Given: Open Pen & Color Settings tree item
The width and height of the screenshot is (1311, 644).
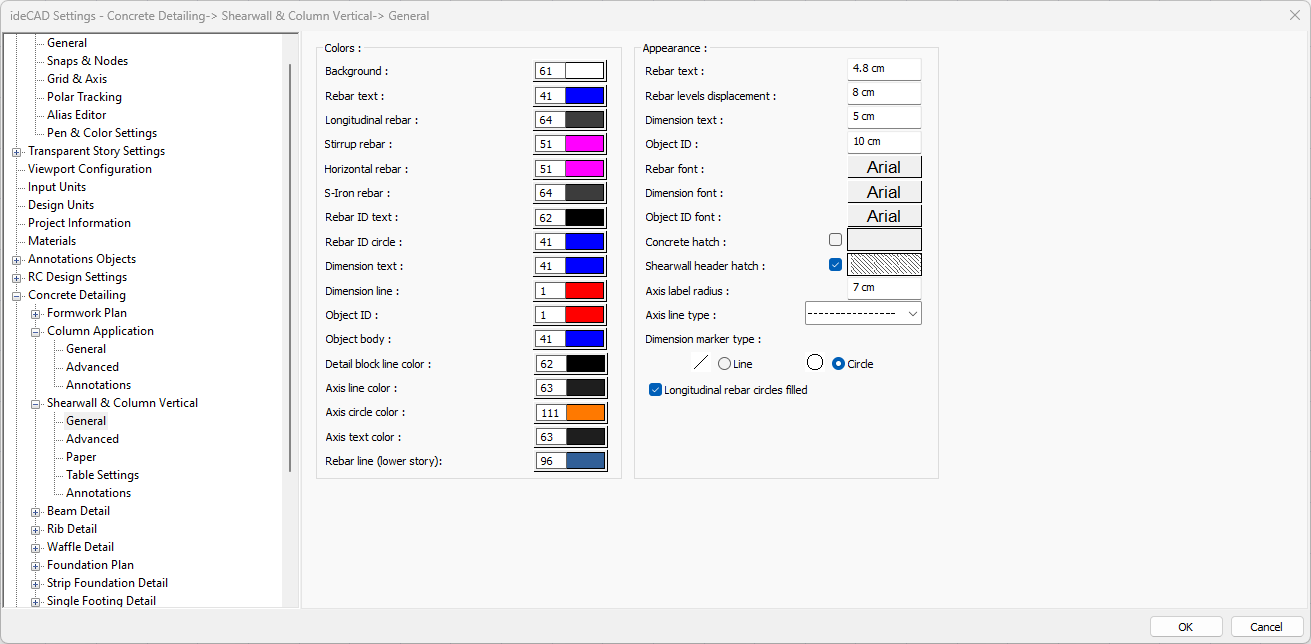Looking at the screenshot, I should tap(101, 133).
